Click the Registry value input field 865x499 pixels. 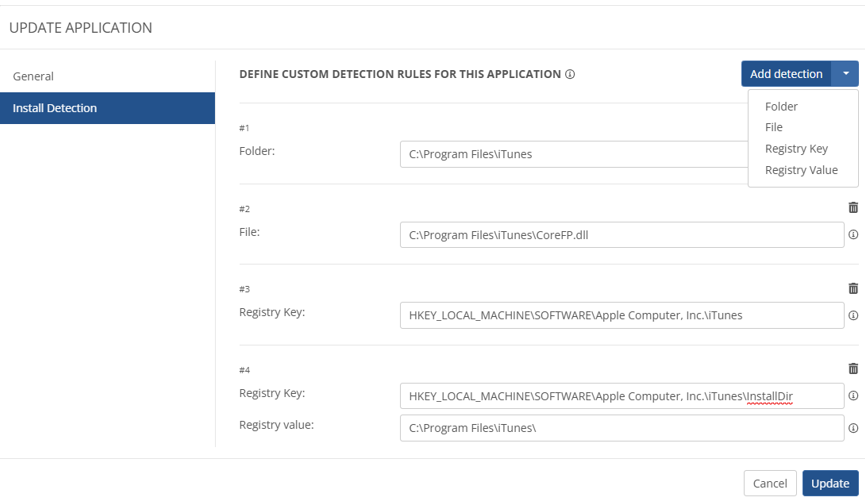coord(620,428)
